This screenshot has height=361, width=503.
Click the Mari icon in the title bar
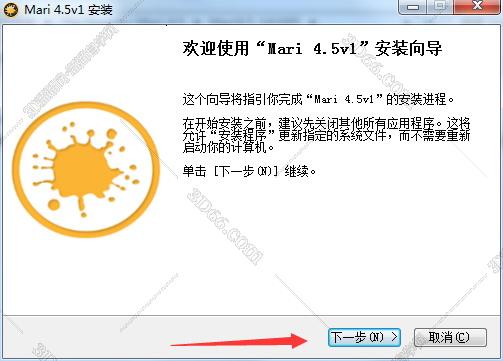click(x=11, y=10)
